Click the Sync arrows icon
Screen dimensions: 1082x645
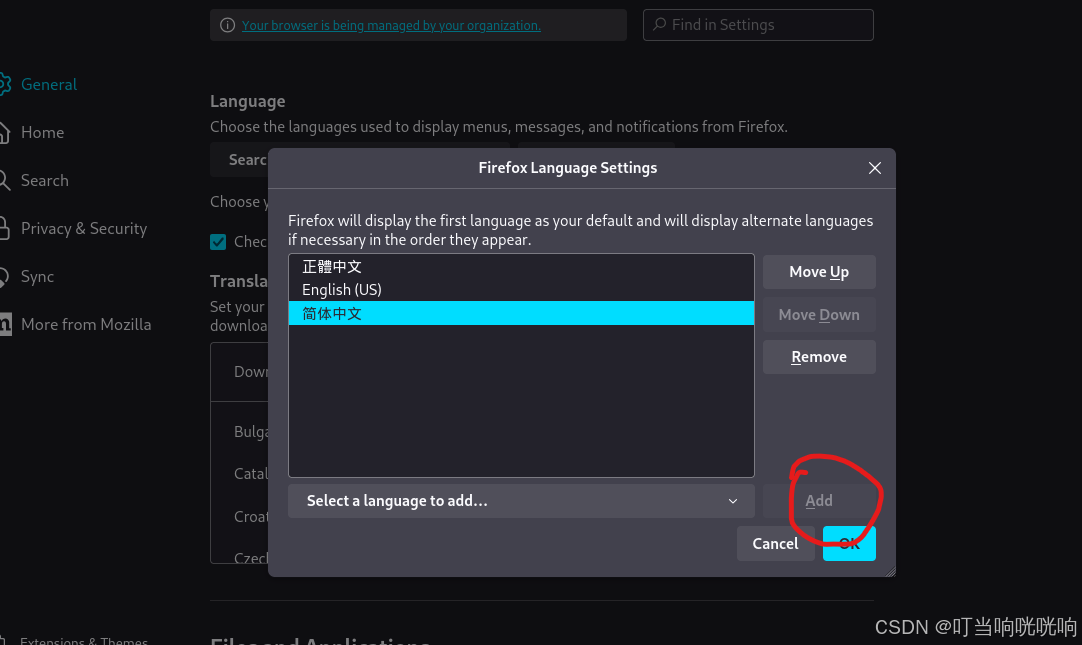pos(4,277)
